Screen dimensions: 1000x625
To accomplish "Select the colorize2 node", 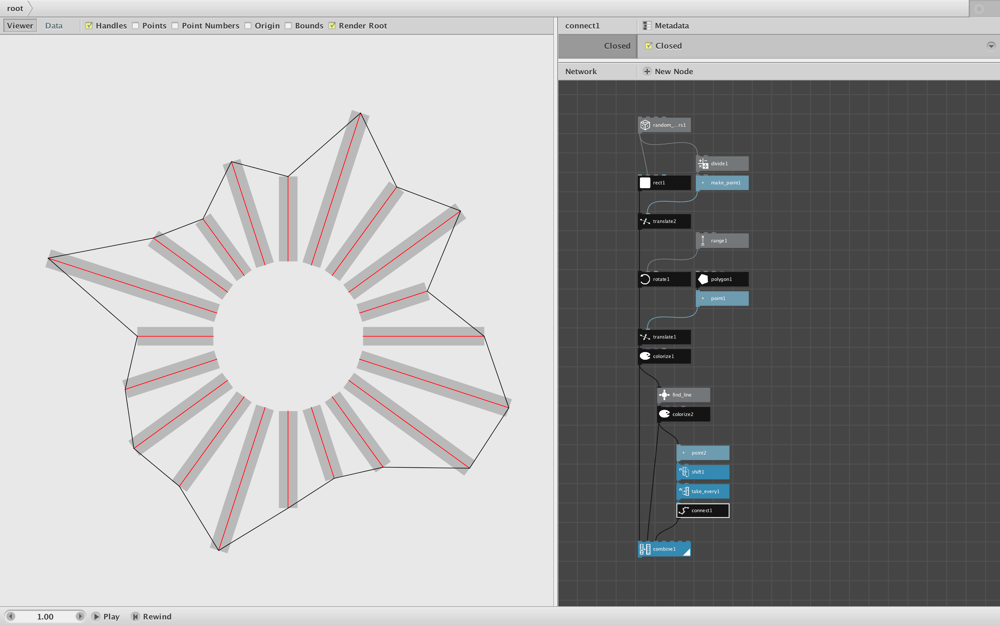I will (683, 414).
